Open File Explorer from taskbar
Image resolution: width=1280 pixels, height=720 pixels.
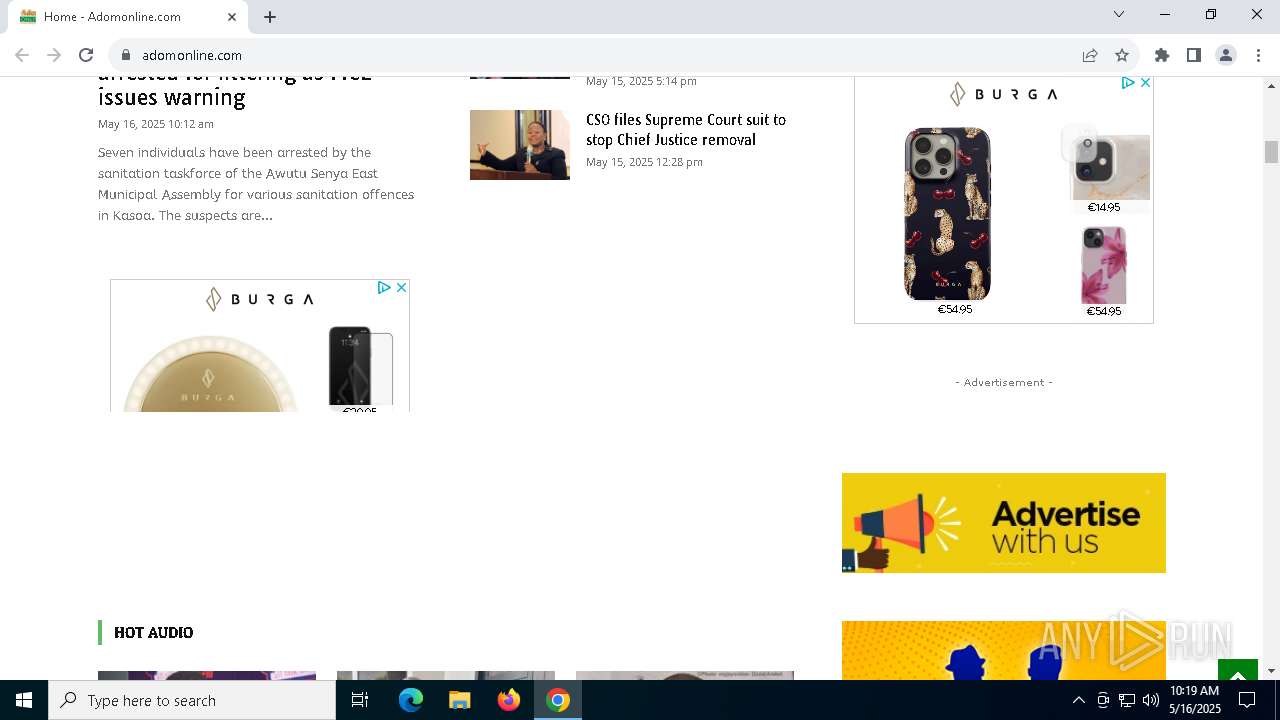460,700
